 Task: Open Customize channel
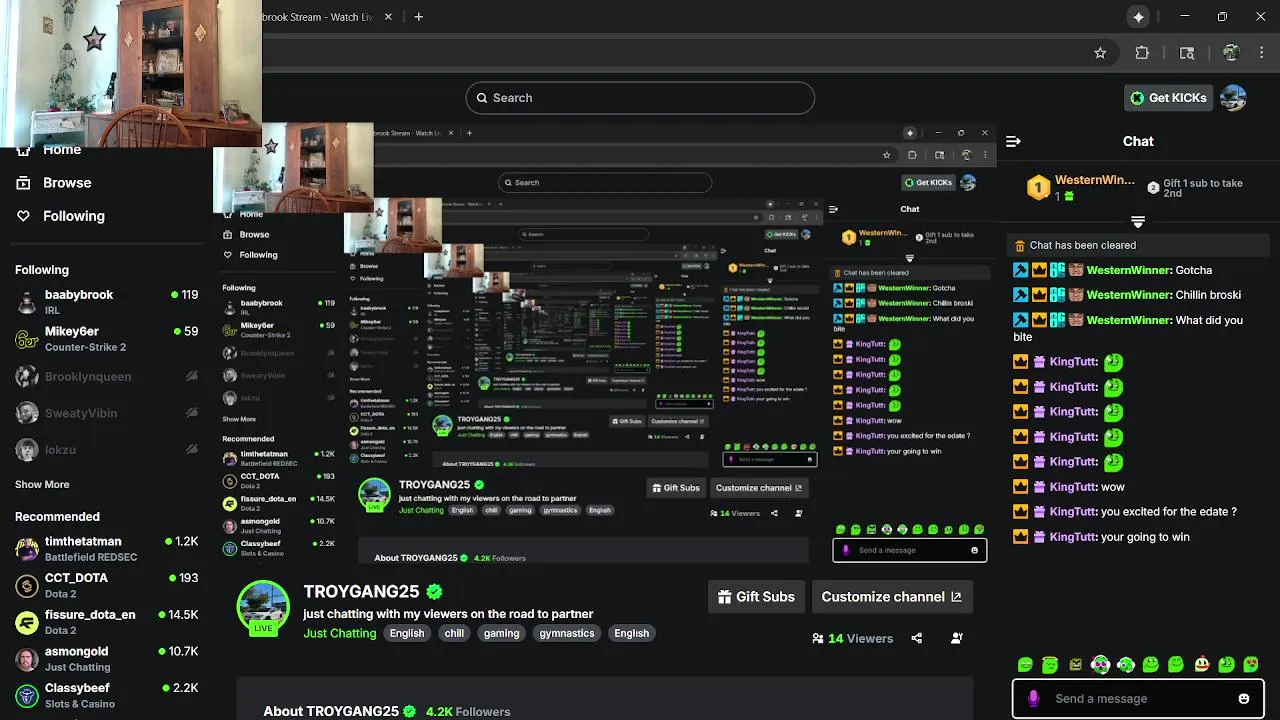click(892, 597)
